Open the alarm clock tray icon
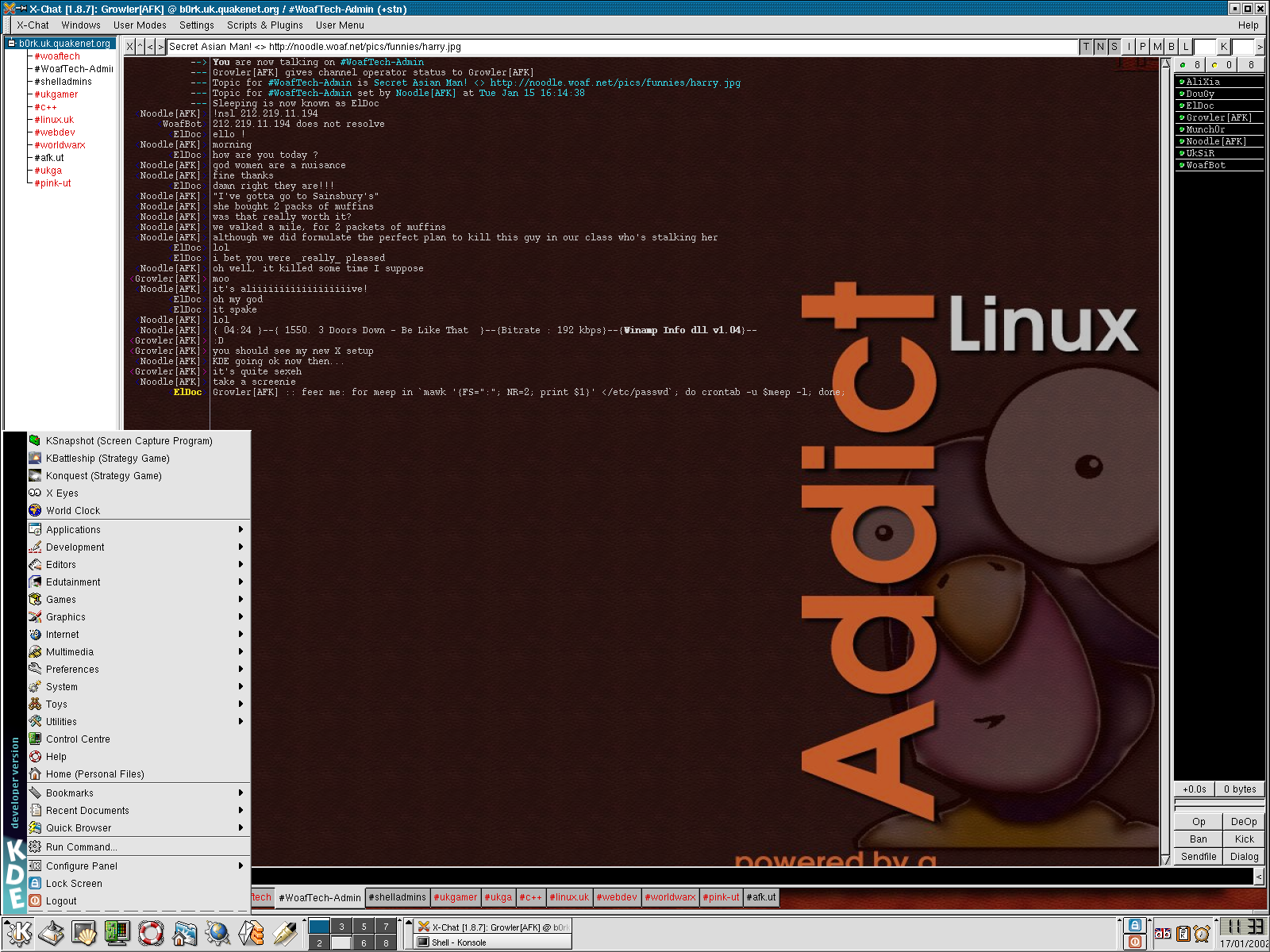The image size is (1270, 952). [x=1202, y=934]
